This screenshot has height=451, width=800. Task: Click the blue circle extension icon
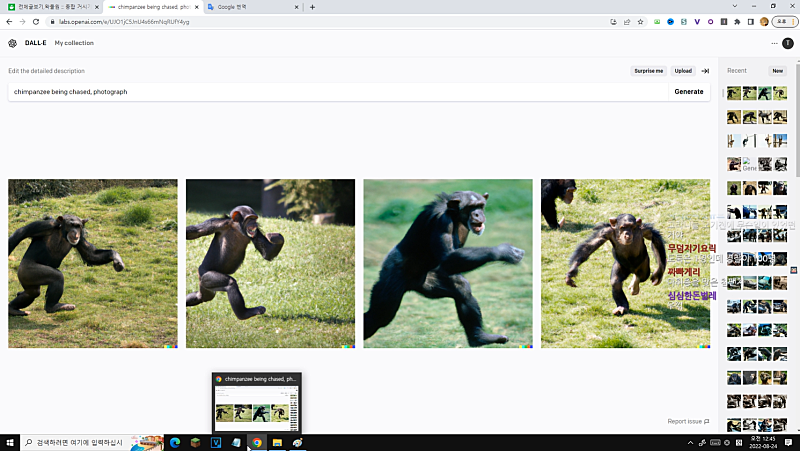click(670, 22)
